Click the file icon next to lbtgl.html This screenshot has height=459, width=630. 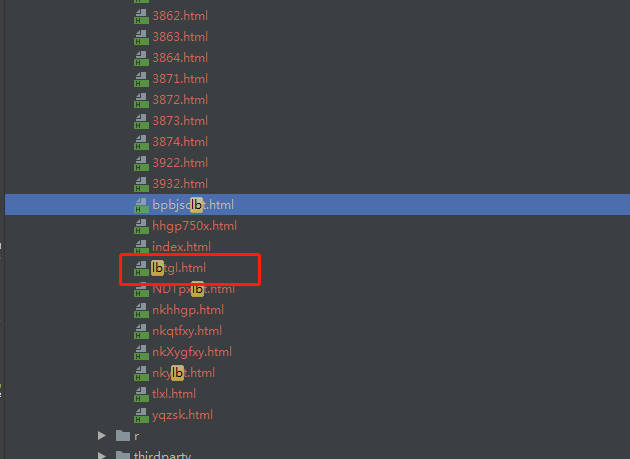(x=141, y=268)
